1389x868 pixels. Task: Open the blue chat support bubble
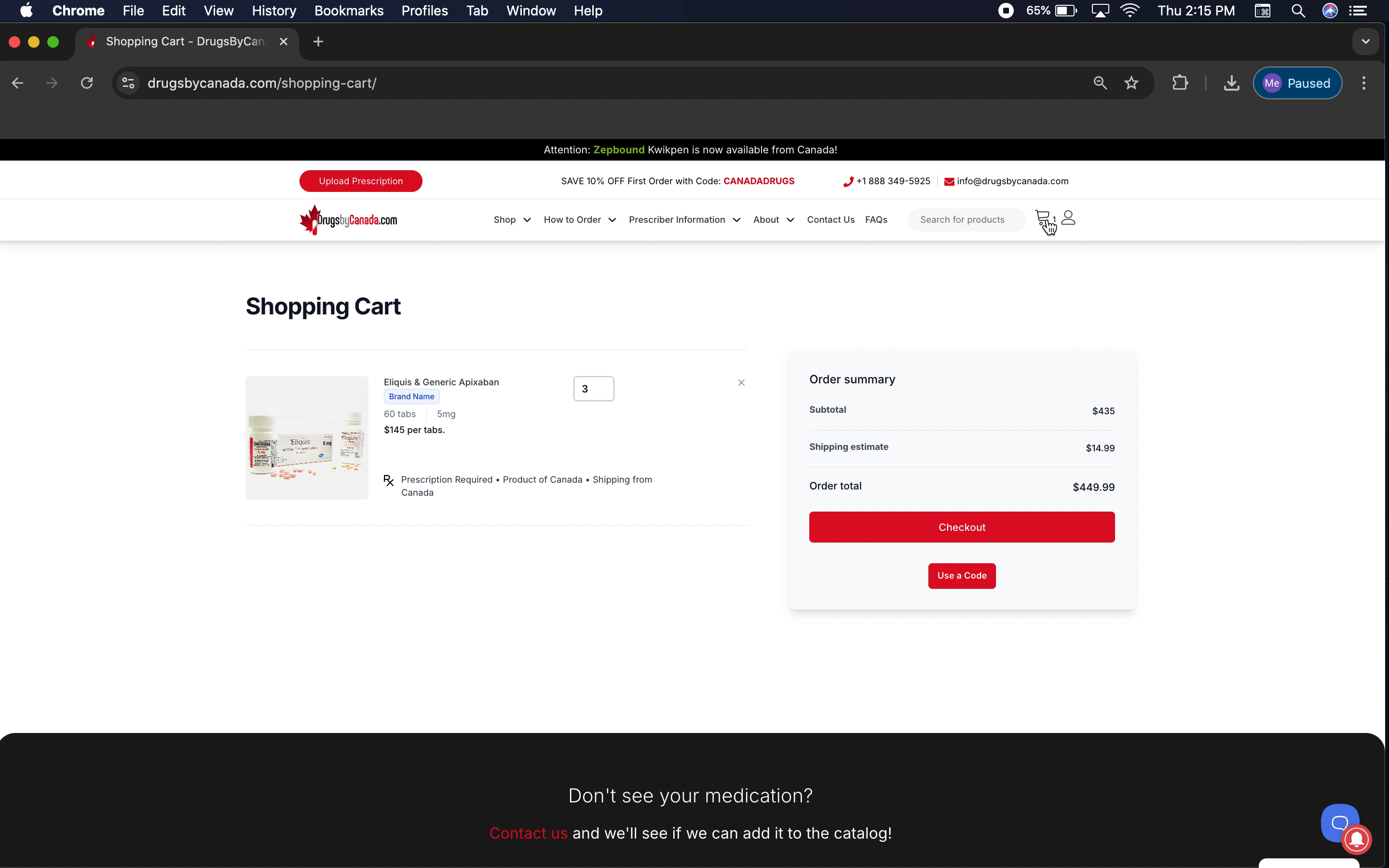click(1339, 823)
